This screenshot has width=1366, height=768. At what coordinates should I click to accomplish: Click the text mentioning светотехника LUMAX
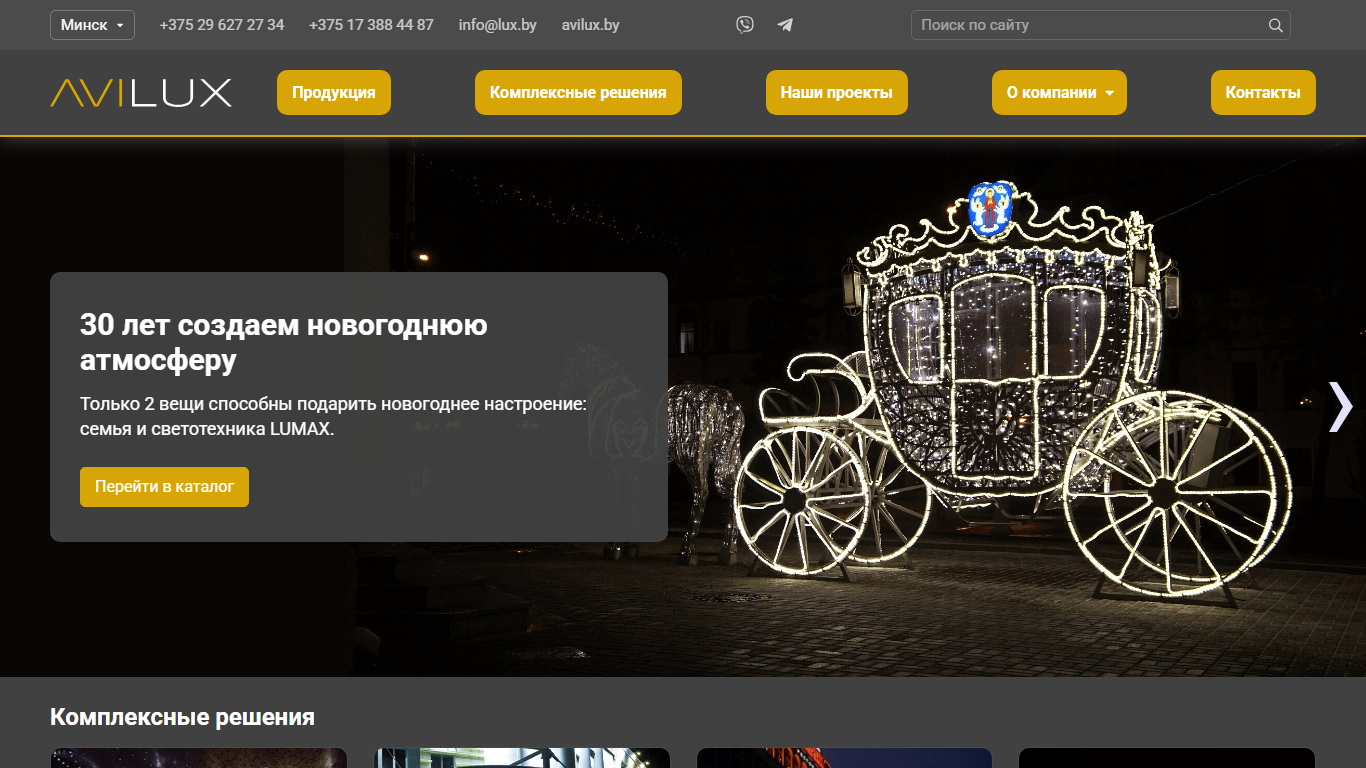[333, 417]
